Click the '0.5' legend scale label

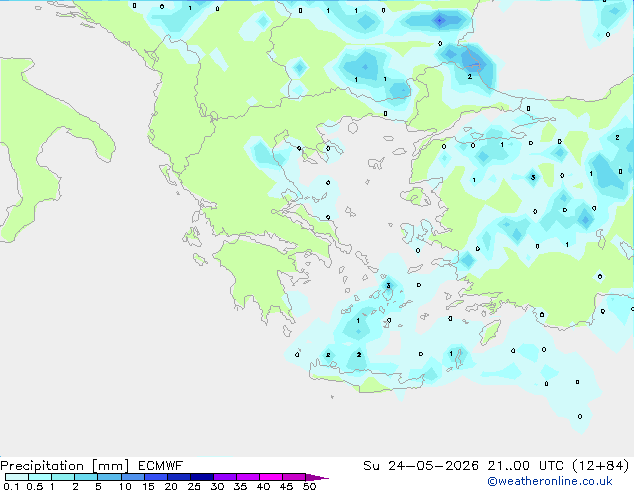point(35,486)
